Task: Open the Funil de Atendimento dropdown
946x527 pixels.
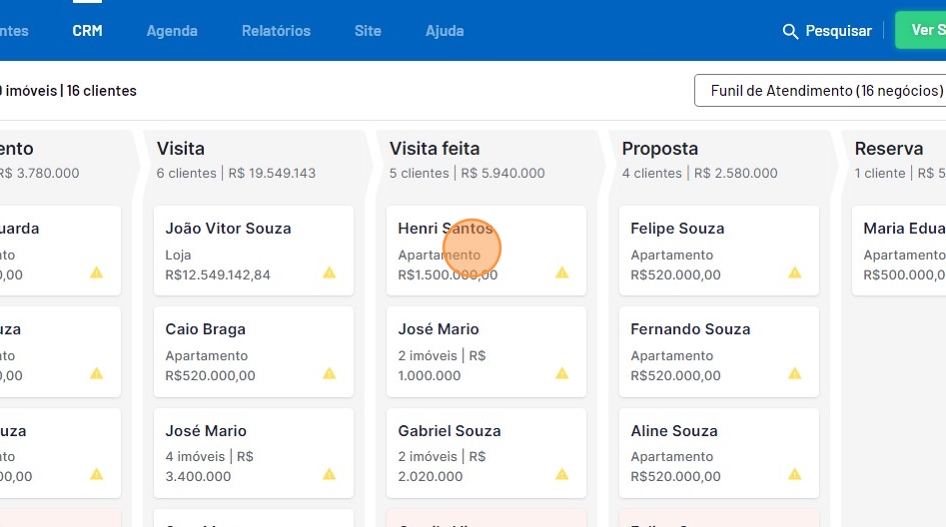Action: tap(820, 91)
